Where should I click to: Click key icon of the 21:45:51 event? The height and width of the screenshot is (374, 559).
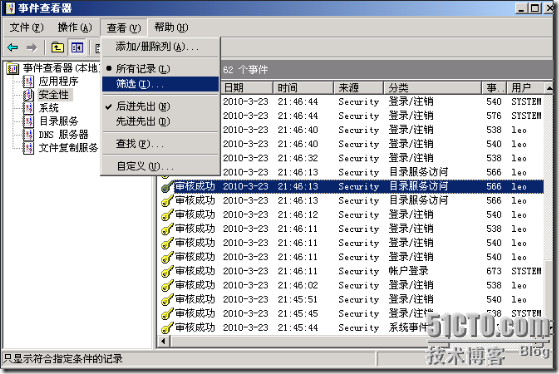click(167, 300)
